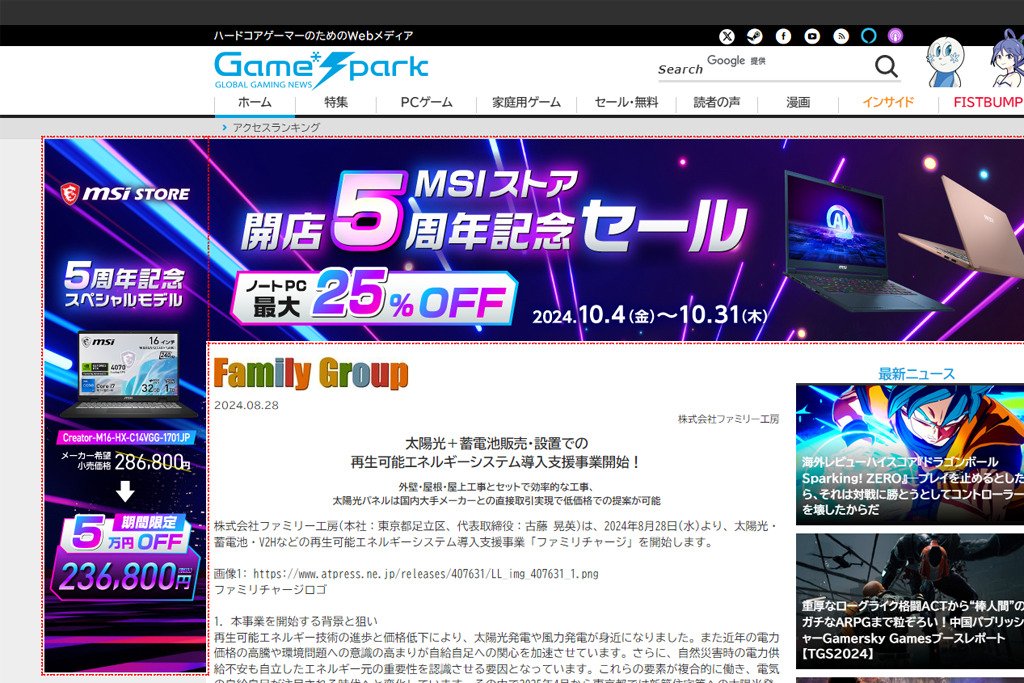Screen dimensions: 1024x683
Task: Open the ホーム tab
Action: click(255, 103)
